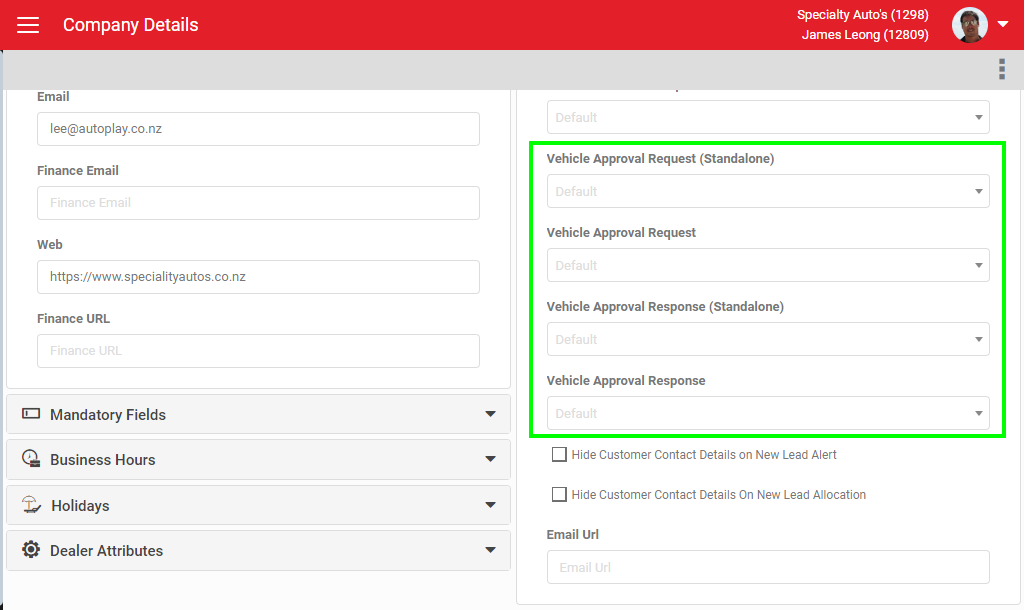Screen dimensions: 1026x610
Task: Select Vehicle Approval Response (Standalone) dropdown
Action: (767, 340)
